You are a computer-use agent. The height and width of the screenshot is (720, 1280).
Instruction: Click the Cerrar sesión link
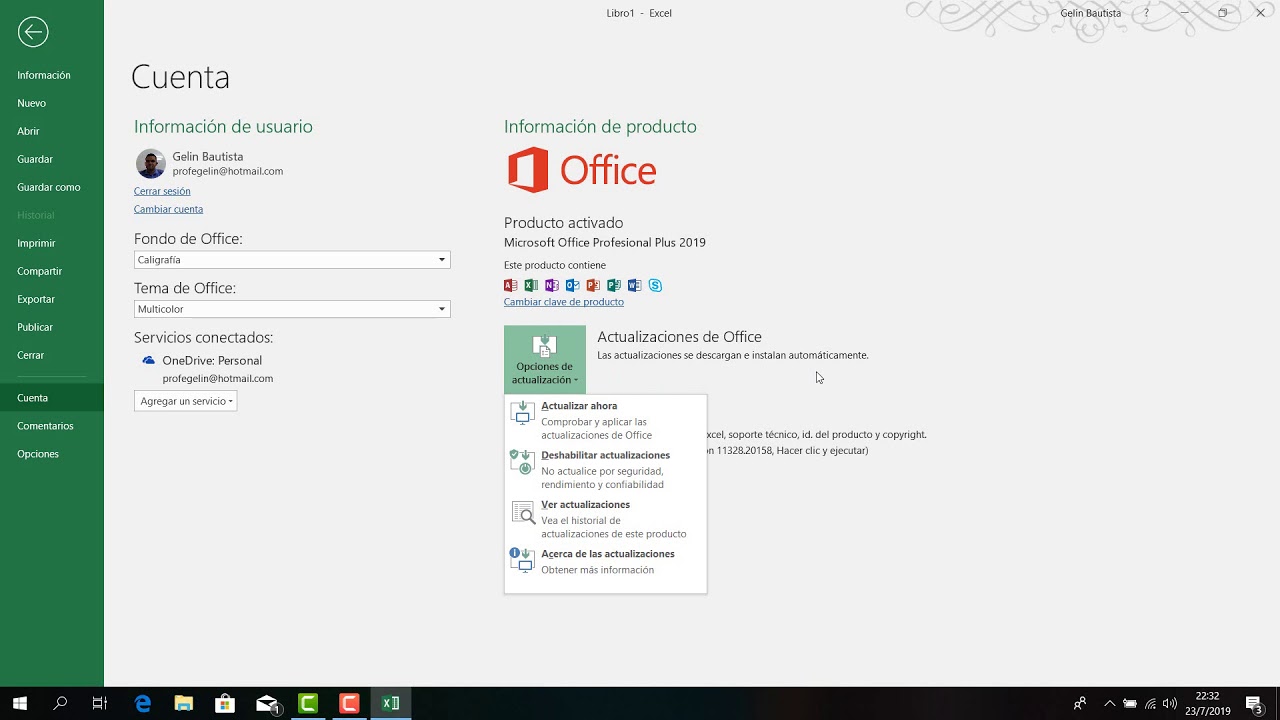[162, 191]
